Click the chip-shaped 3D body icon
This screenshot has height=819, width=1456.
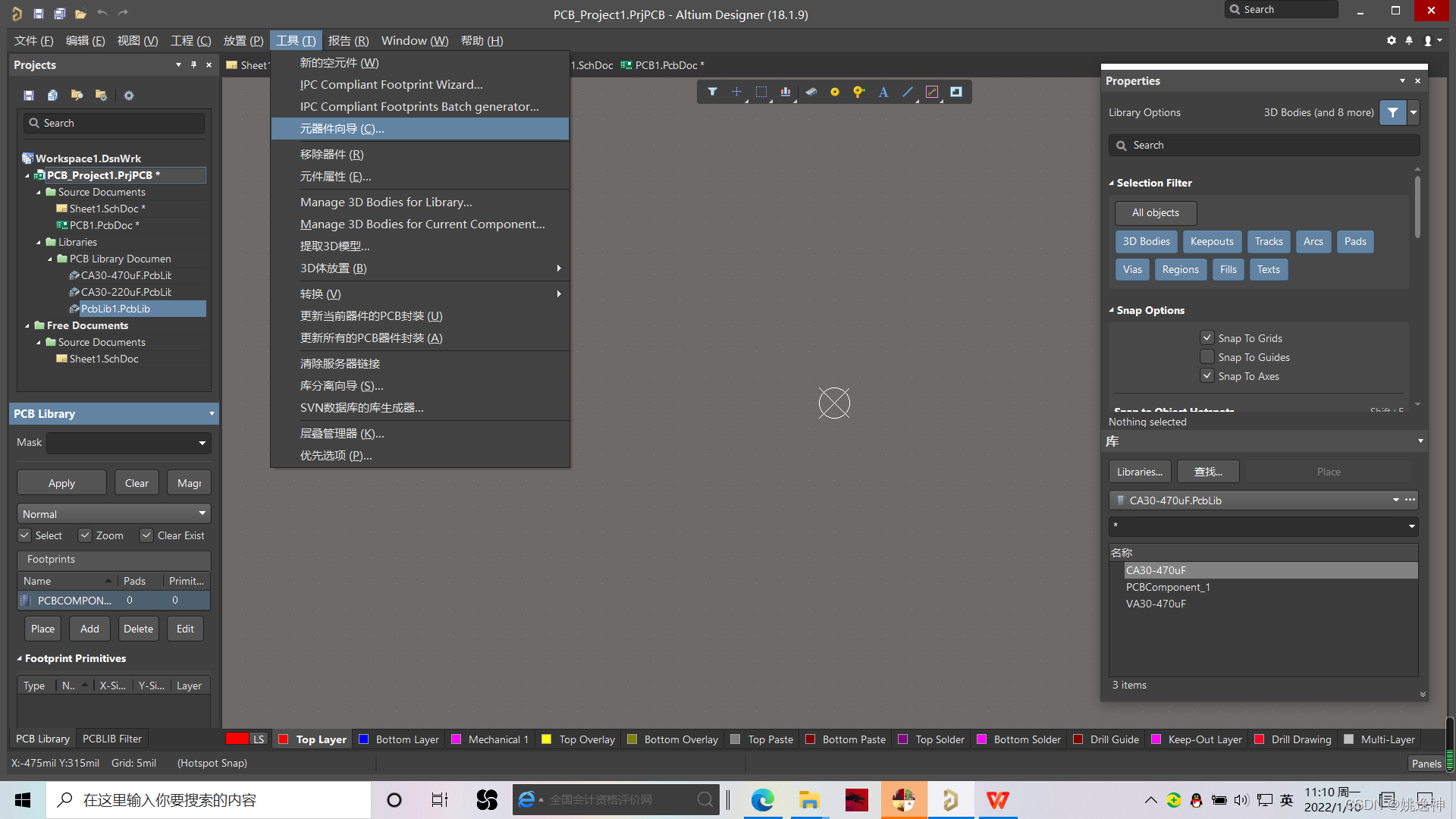pyautogui.click(x=811, y=92)
